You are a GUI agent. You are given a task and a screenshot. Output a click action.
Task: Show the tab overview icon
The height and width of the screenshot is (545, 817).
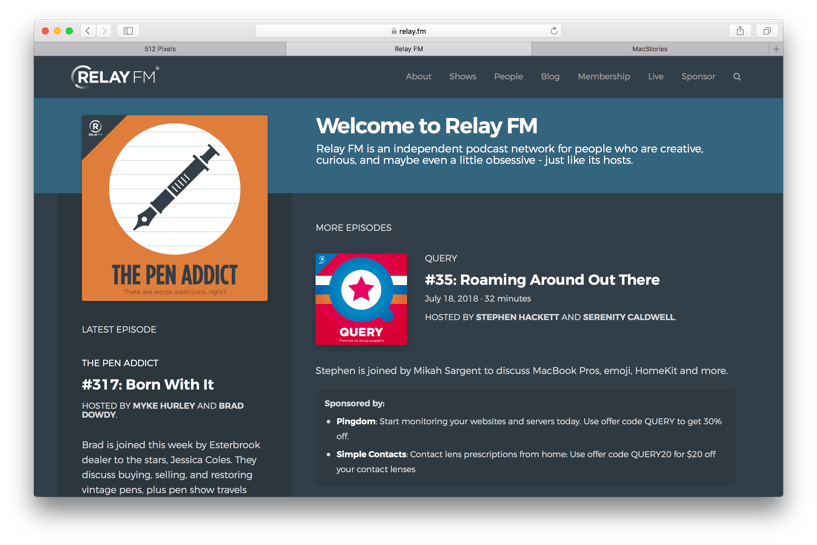(767, 31)
